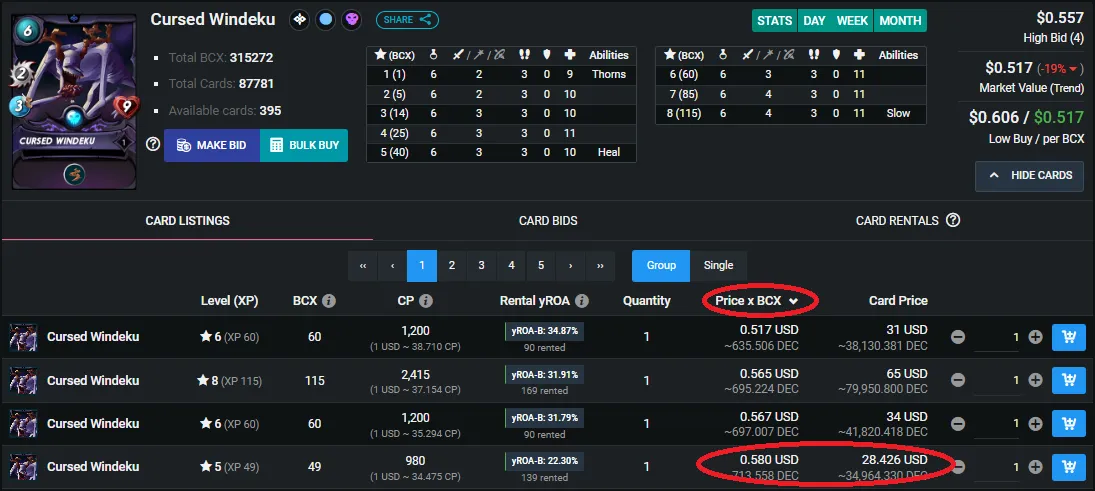Image resolution: width=1095 pixels, height=491 pixels.
Task: Click the info icon next to BCX column
Action: [x=329, y=301]
